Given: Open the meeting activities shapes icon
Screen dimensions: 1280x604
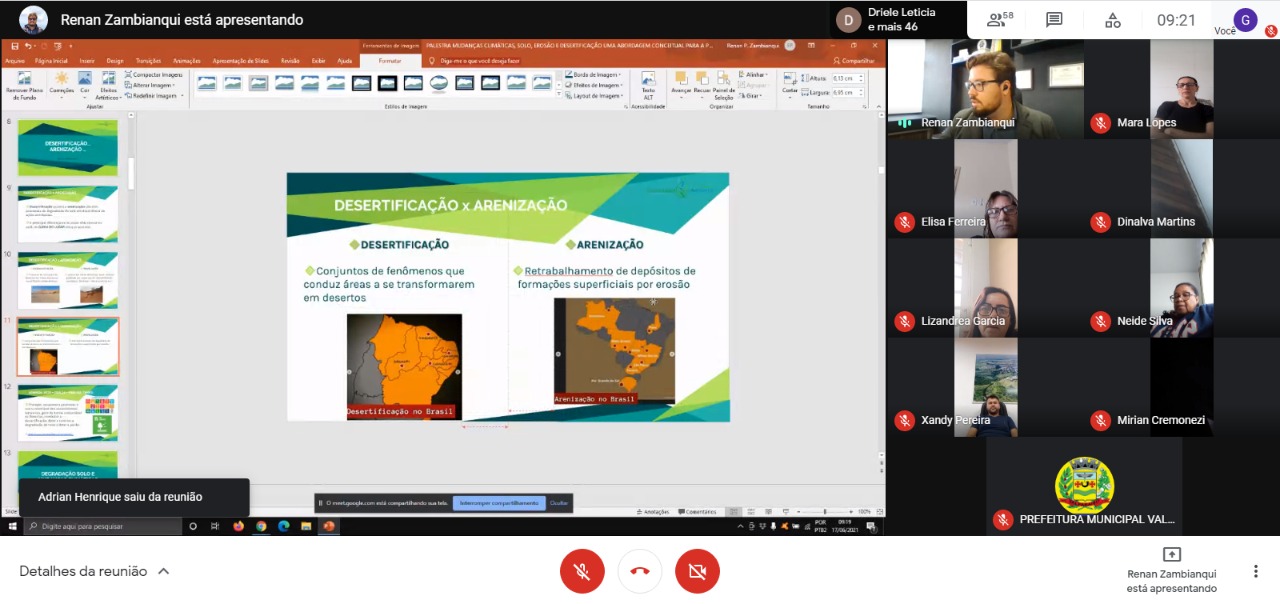Looking at the screenshot, I should (x=1112, y=20).
